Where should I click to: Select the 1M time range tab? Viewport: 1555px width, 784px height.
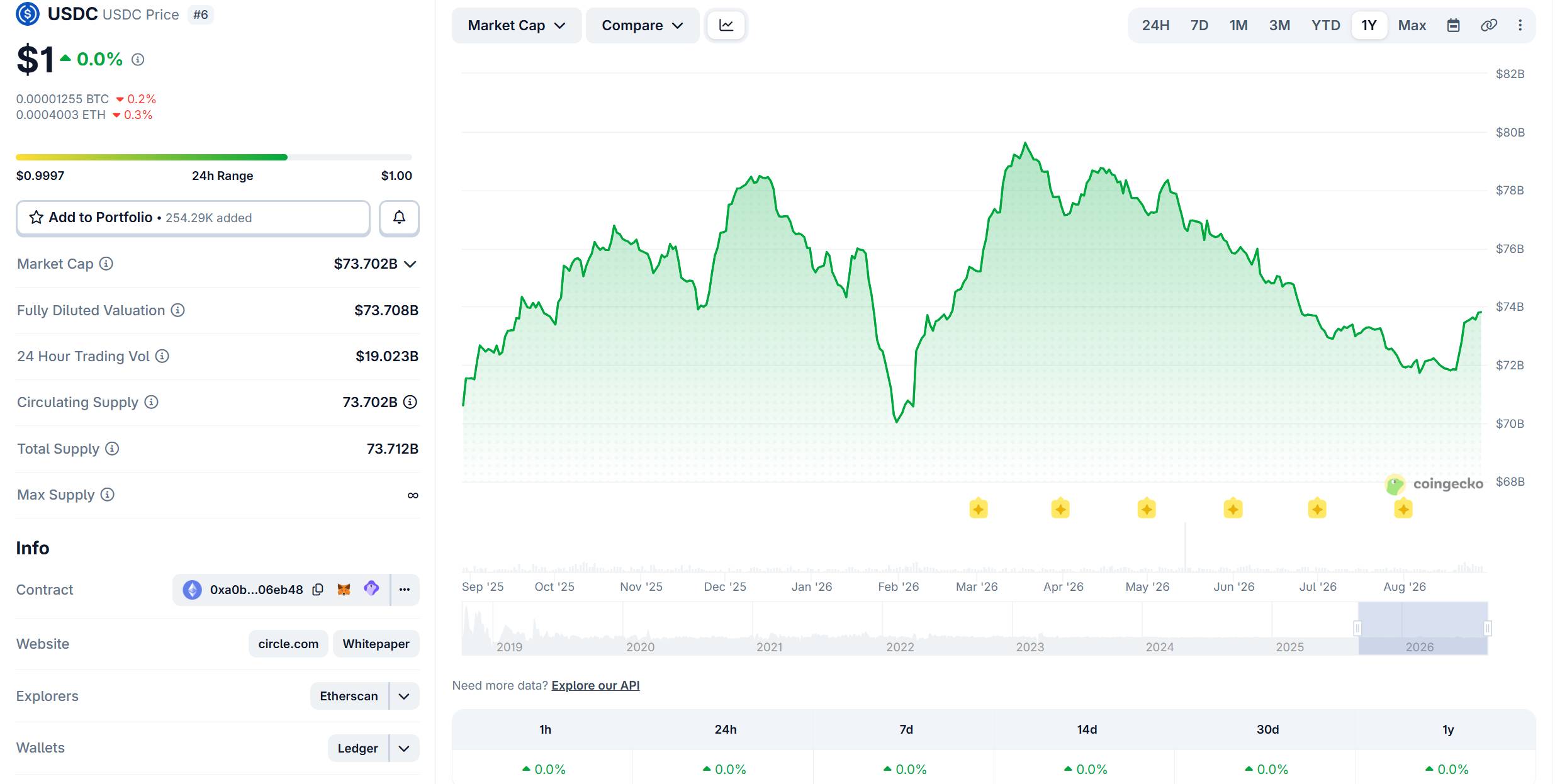coord(1238,26)
